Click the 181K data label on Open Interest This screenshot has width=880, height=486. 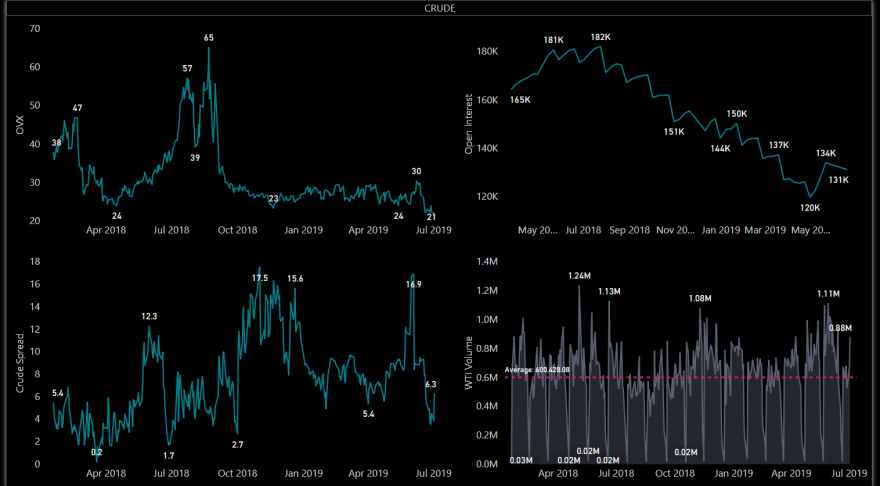point(553,40)
